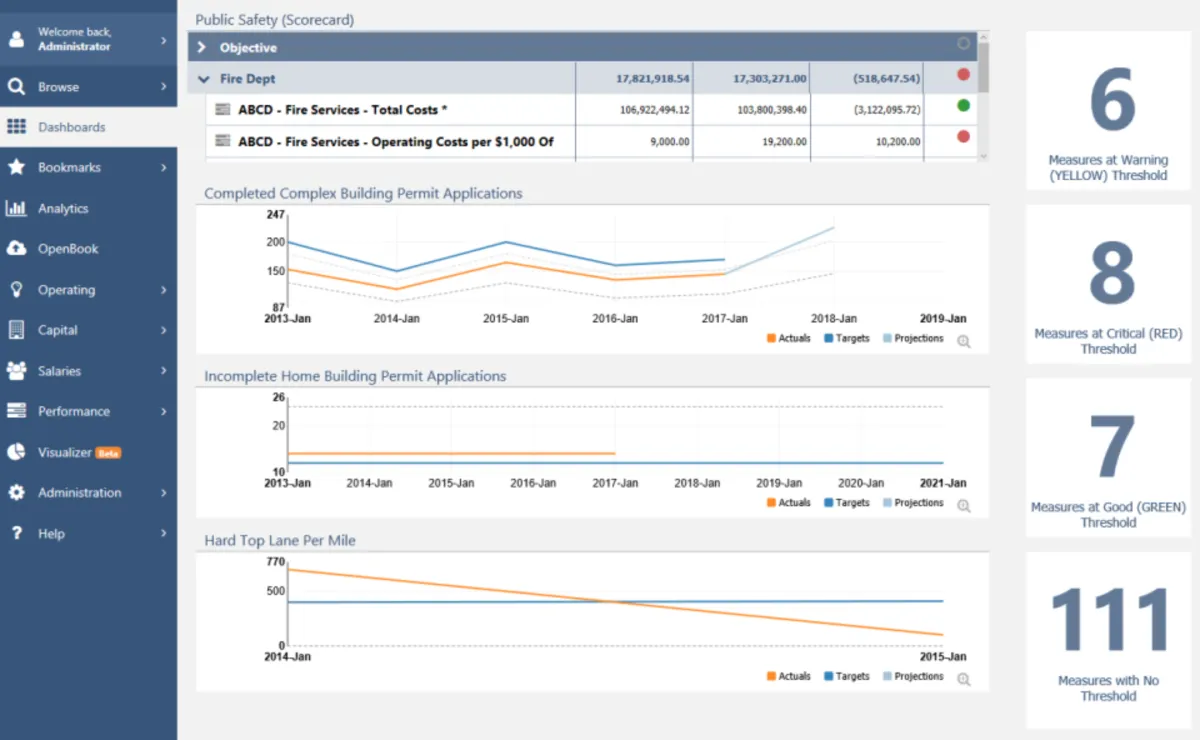Toggle Targets series in Incomplete Home chart
The height and width of the screenshot is (740, 1200).
coord(845,503)
